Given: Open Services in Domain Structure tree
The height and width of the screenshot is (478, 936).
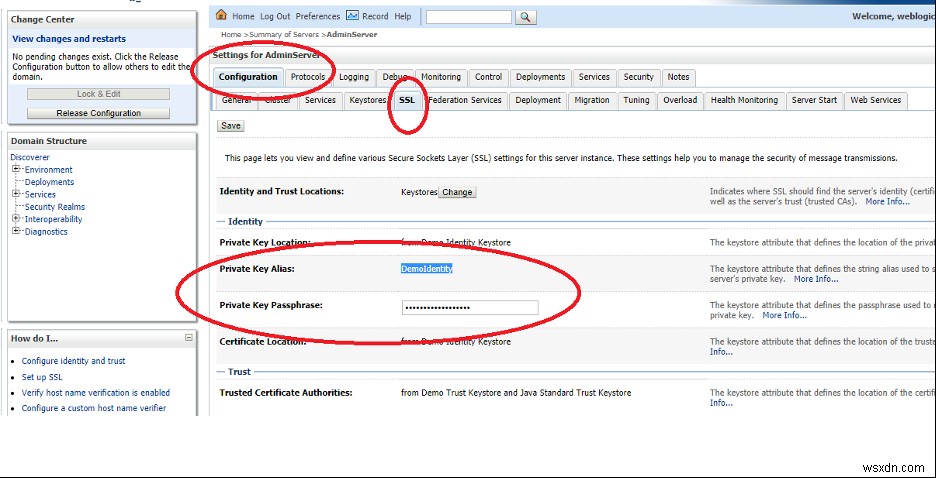Looking at the screenshot, I should click(x=40, y=195).
